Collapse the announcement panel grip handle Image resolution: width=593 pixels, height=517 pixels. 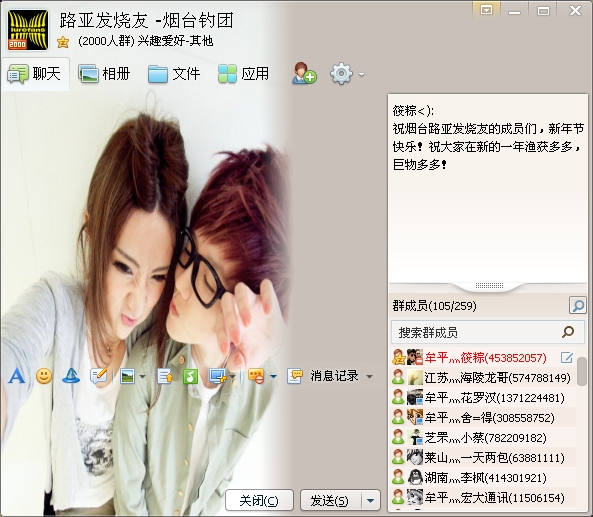[x=489, y=286]
